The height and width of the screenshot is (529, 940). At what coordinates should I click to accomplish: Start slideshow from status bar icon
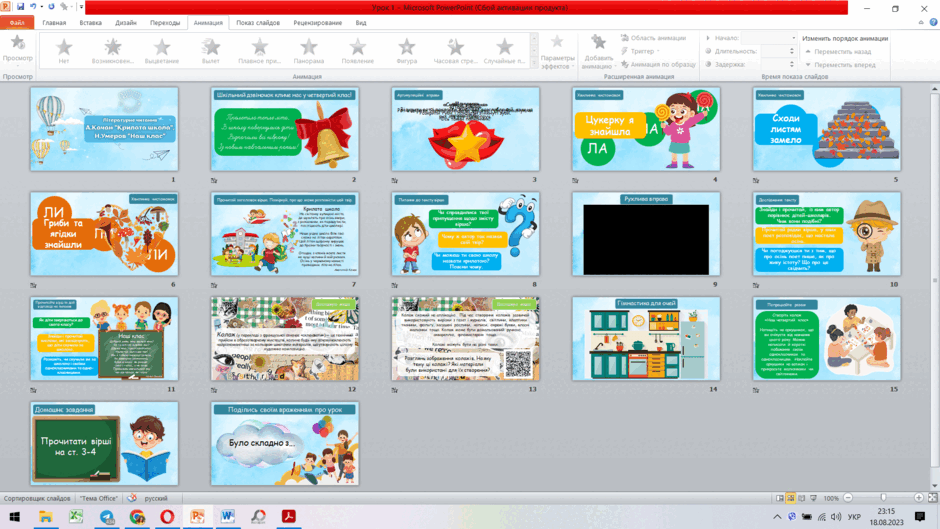pos(814,498)
